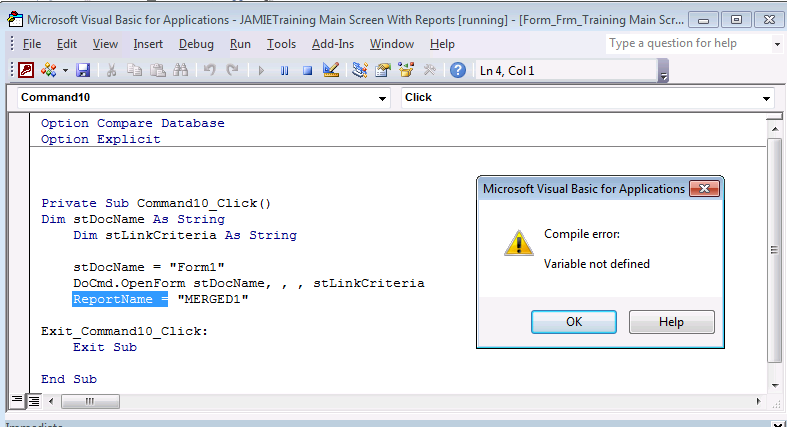Restore the VBA editor window

click(736, 20)
